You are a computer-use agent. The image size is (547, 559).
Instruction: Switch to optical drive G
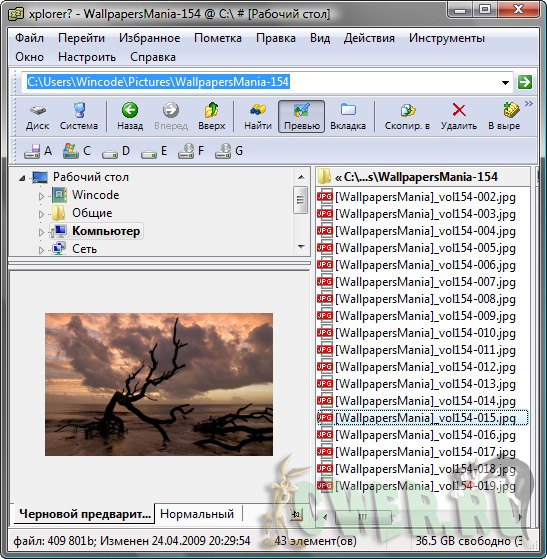point(229,151)
